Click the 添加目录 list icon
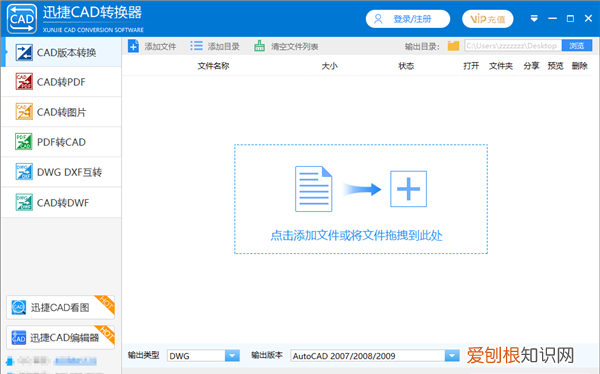The height and width of the screenshot is (374, 600). 196,46
